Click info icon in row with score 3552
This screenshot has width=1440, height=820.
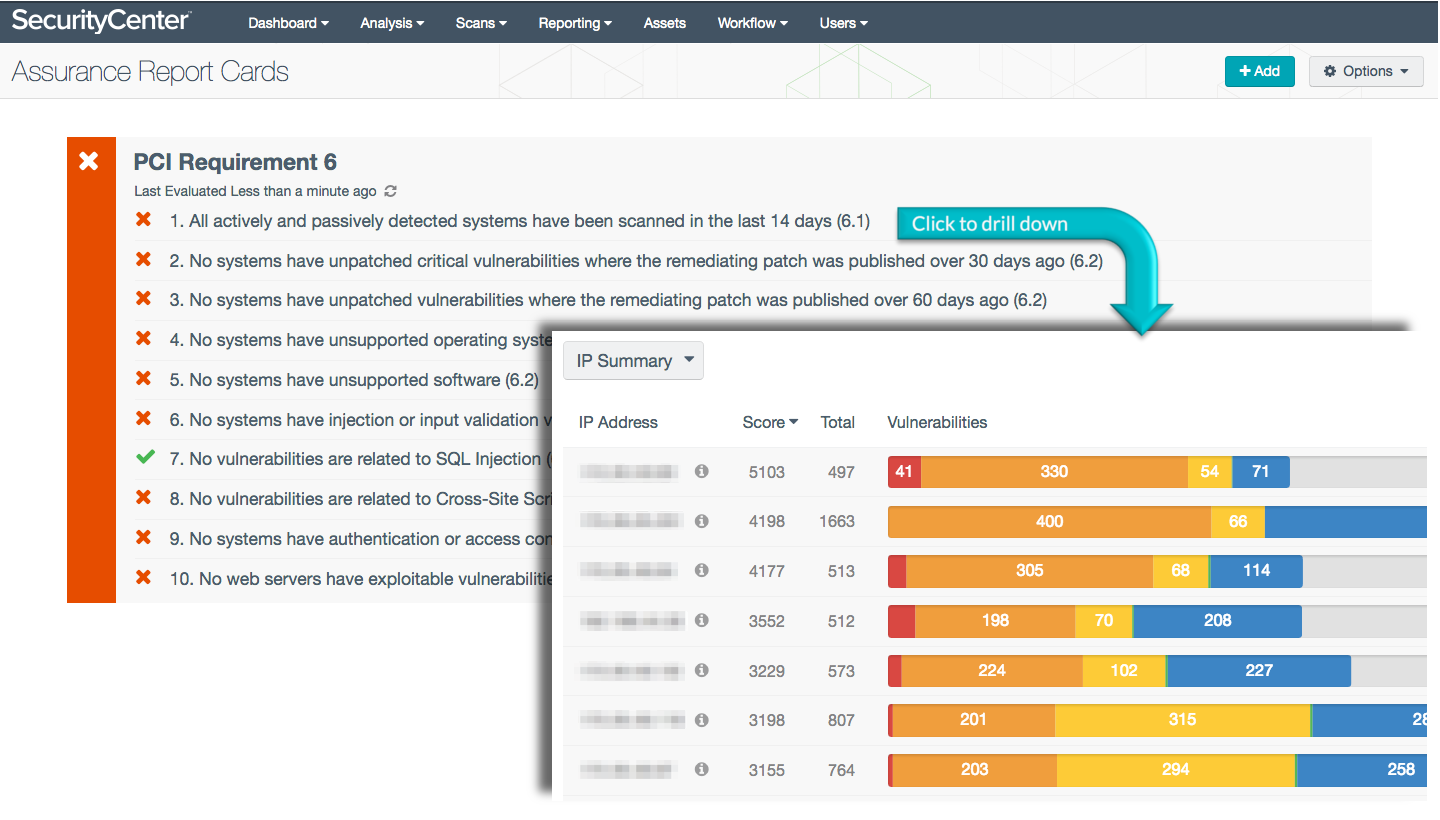[x=702, y=620]
